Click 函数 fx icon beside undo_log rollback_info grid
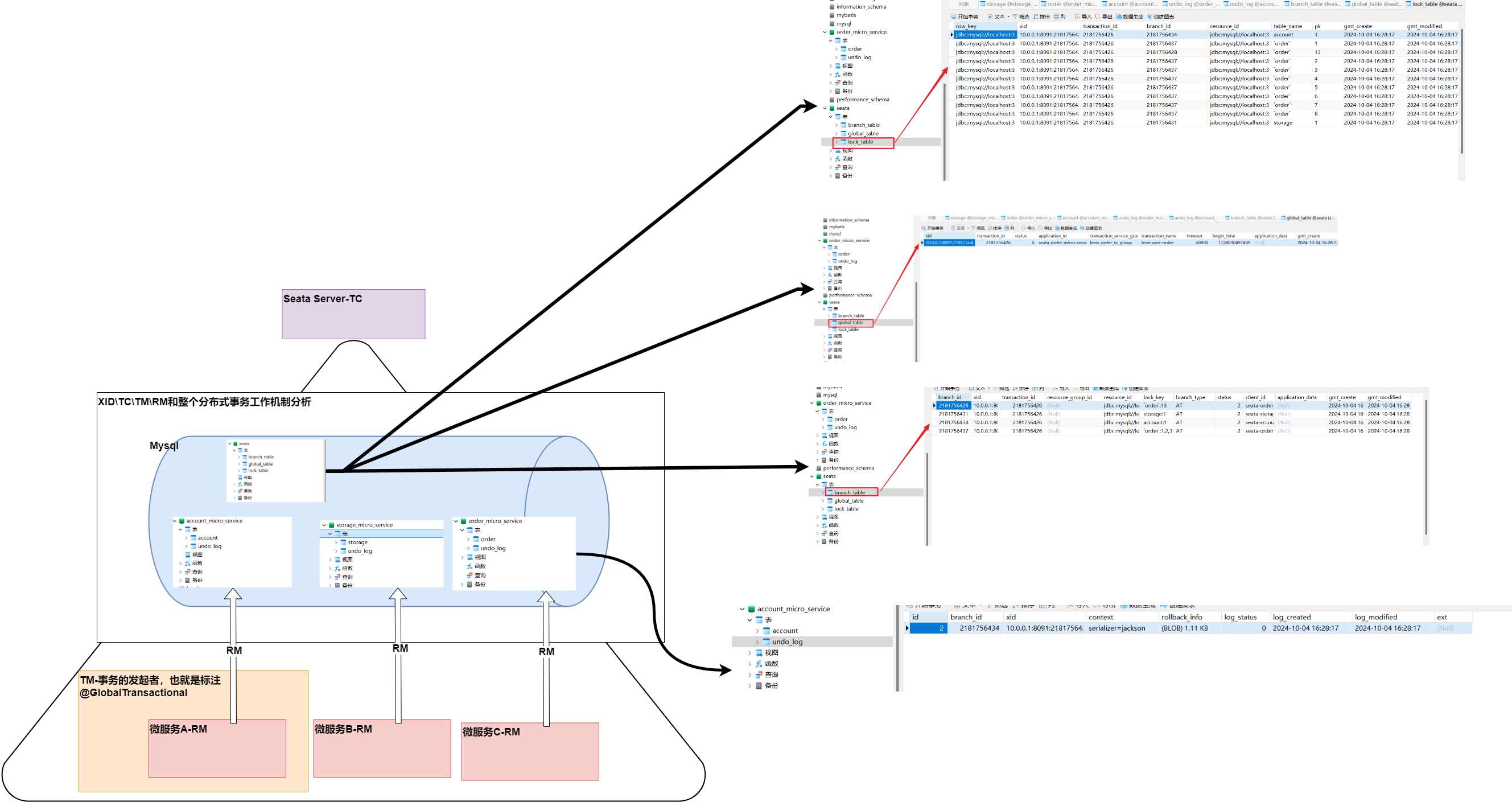The height and width of the screenshot is (802, 1512). click(759, 664)
